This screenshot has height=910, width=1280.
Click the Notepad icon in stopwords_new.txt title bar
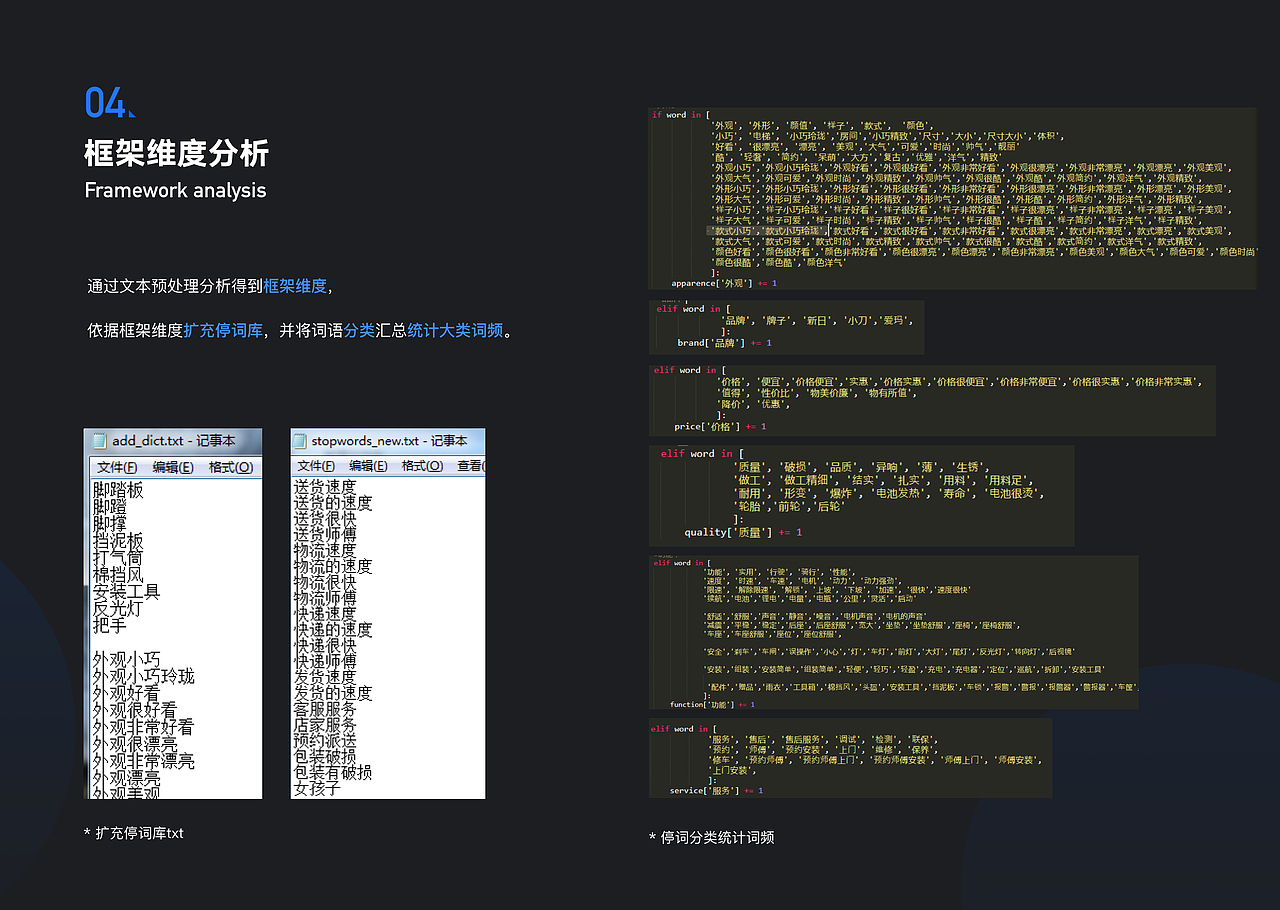300,441
